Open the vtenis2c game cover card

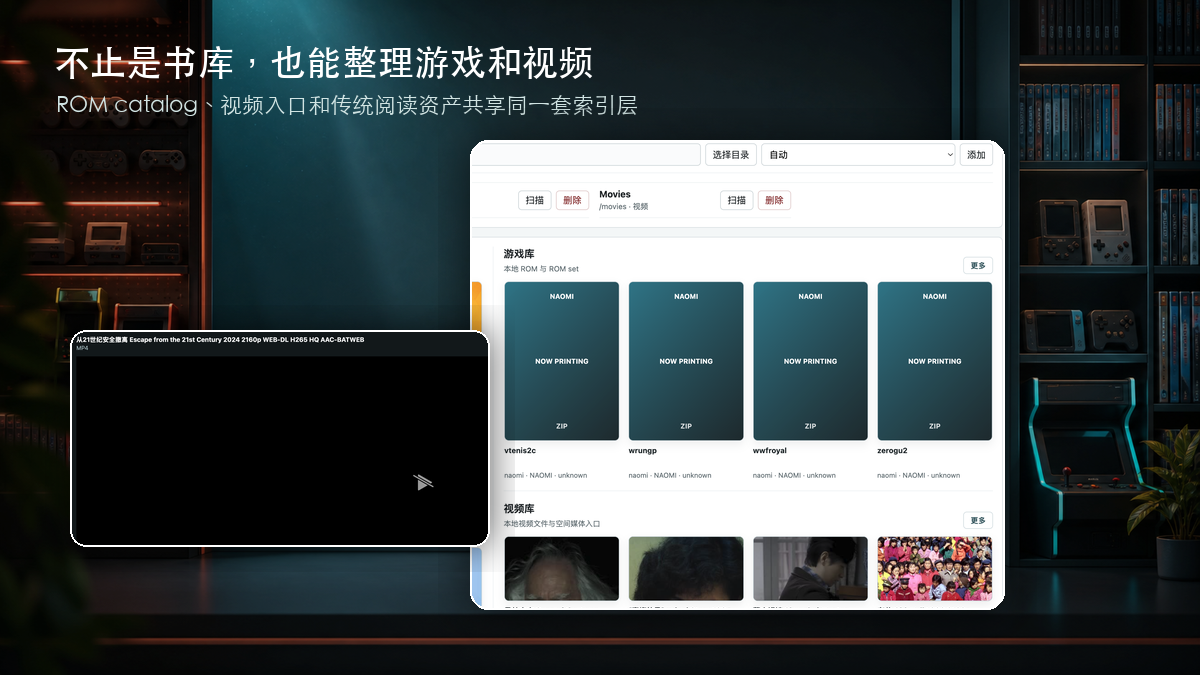561,361
